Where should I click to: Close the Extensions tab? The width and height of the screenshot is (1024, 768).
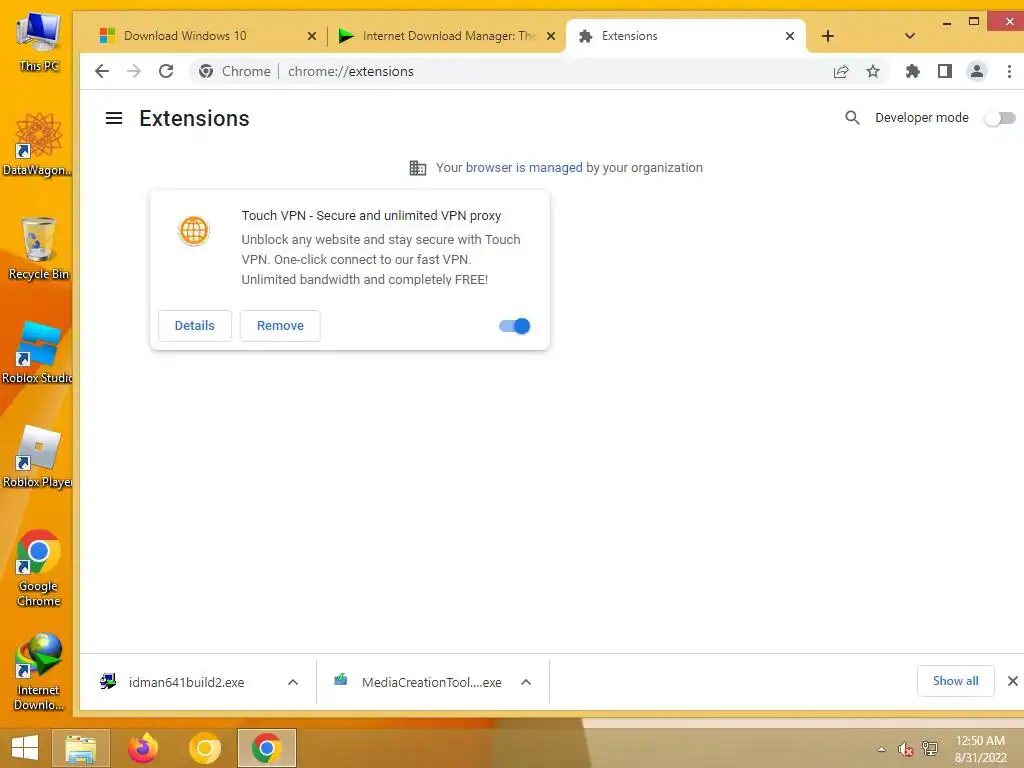click(x=790, y=36)
